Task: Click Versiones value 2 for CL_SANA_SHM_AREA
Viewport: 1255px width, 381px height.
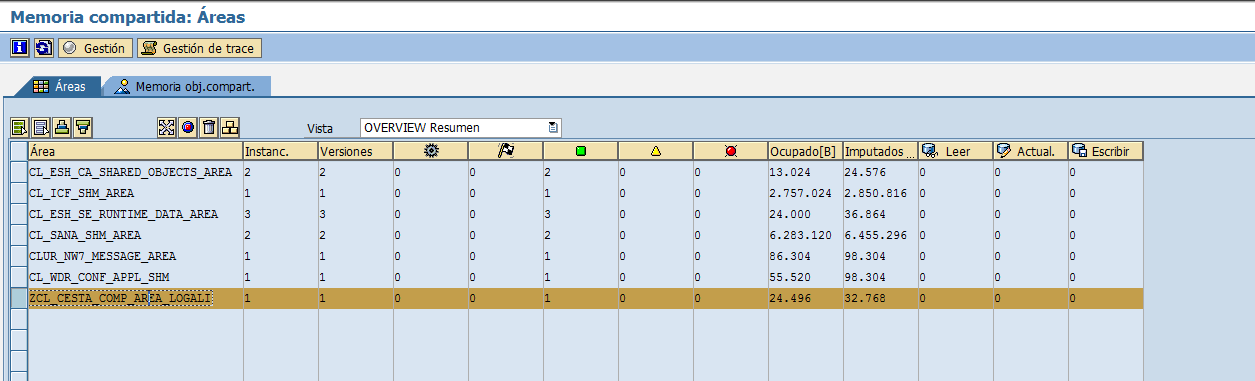Action: point(355,235)
